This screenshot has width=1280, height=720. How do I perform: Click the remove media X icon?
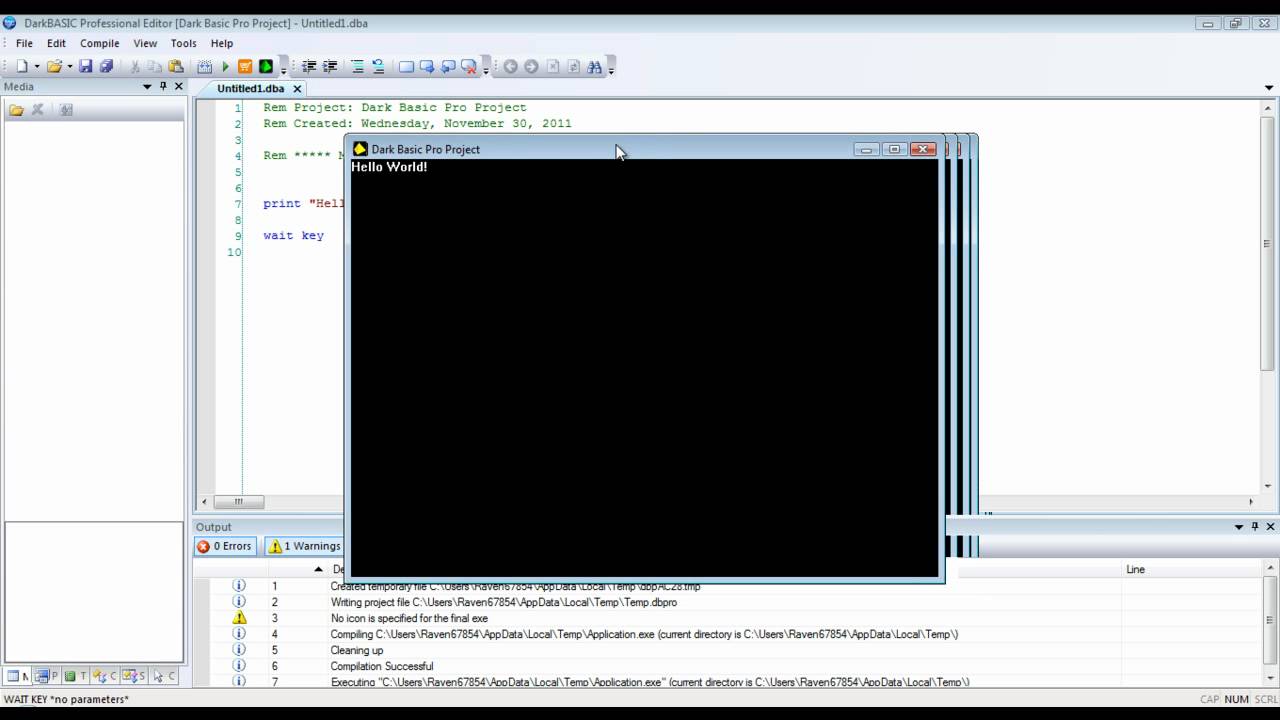38,109
